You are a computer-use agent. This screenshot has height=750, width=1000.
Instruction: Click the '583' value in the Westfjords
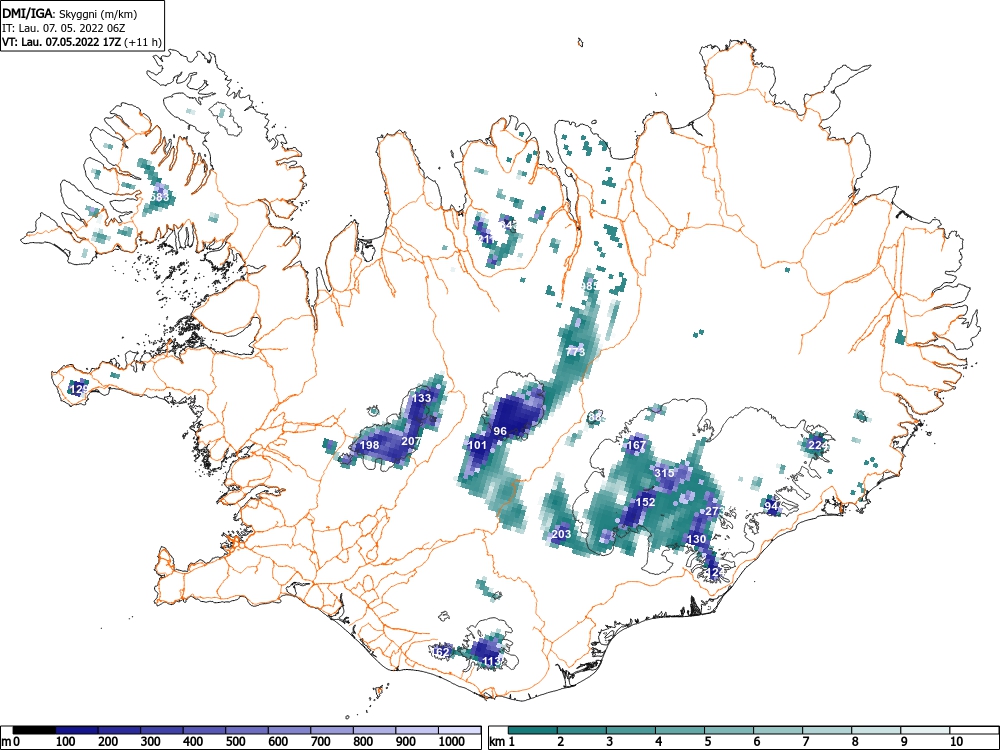pyautogui.click(x=159, y=197)
